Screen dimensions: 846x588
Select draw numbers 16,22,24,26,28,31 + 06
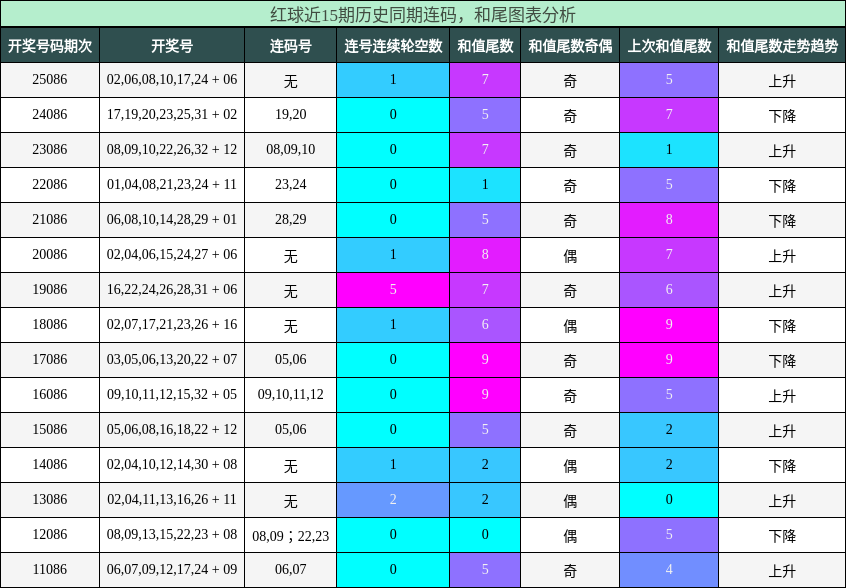coord(172,290)
